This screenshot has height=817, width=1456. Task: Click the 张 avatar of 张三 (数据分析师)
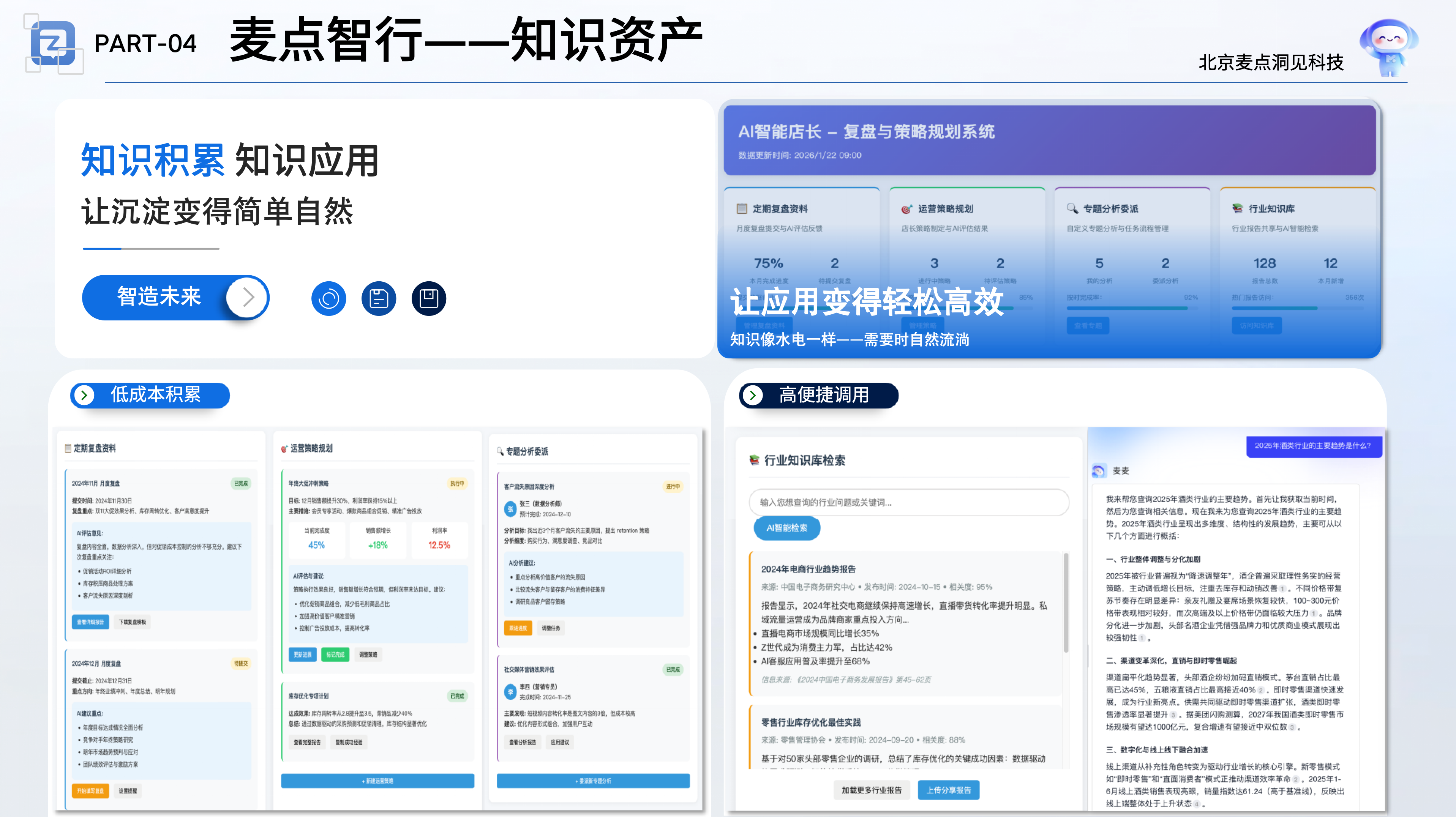[510, 508]
